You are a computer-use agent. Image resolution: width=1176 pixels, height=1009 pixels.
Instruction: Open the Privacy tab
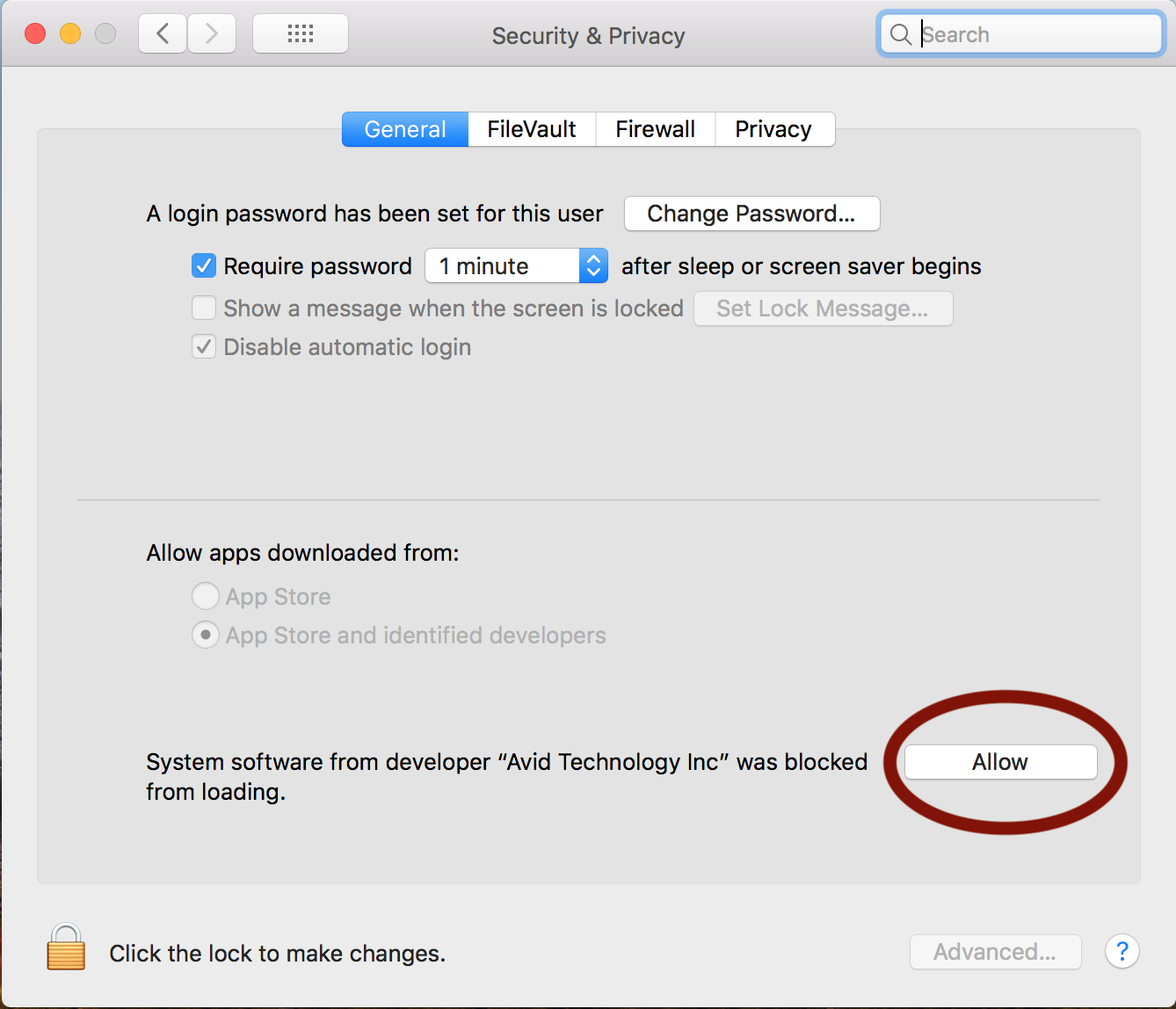tap(774, 129)
